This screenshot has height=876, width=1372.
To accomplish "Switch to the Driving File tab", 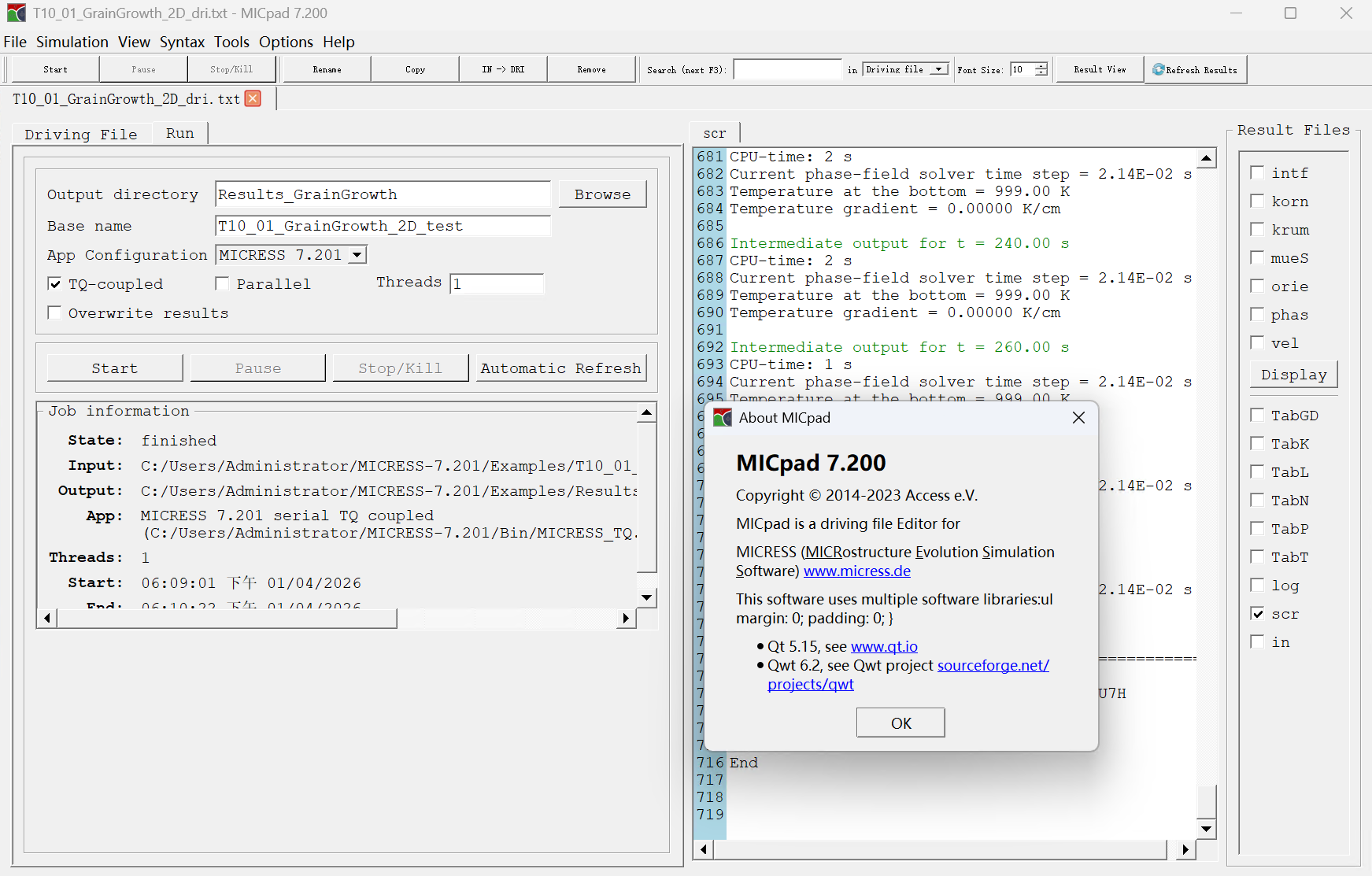I will coord(81,135).
